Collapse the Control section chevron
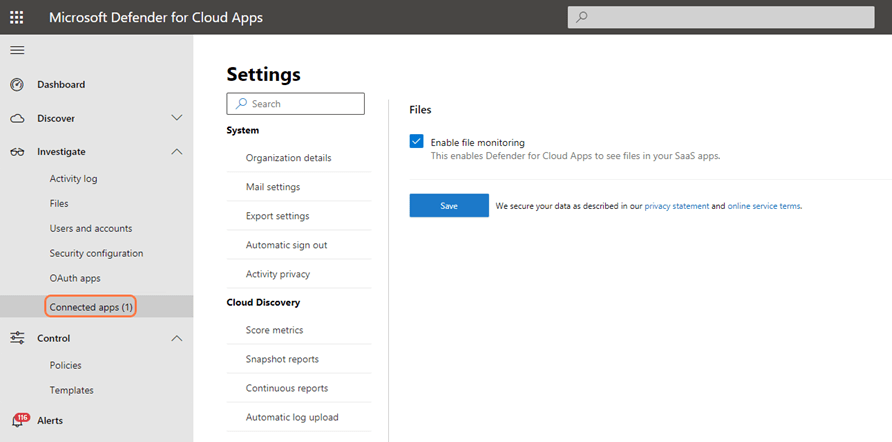Viewport: 892px width, 442px height. 177,338
